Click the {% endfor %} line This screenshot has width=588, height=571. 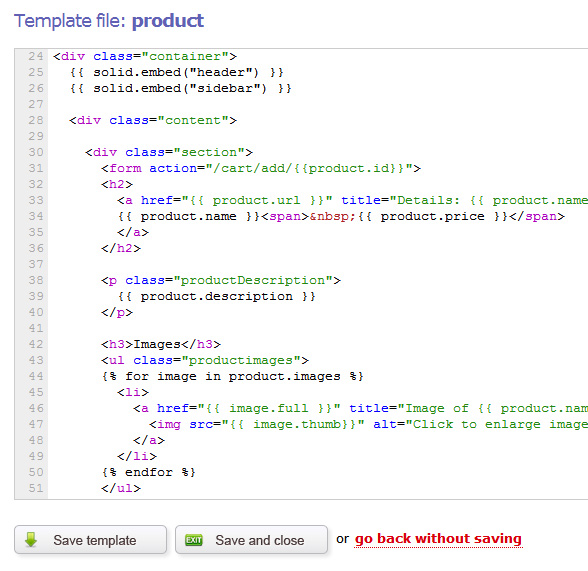[x=148, y=472]
